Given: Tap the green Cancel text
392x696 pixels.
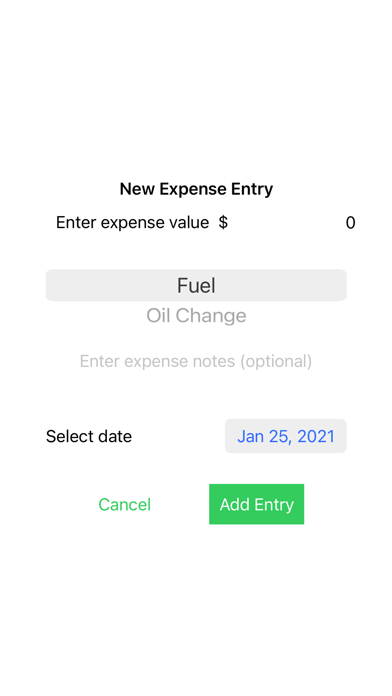Looking at the screenshot, I should (125, 504).
